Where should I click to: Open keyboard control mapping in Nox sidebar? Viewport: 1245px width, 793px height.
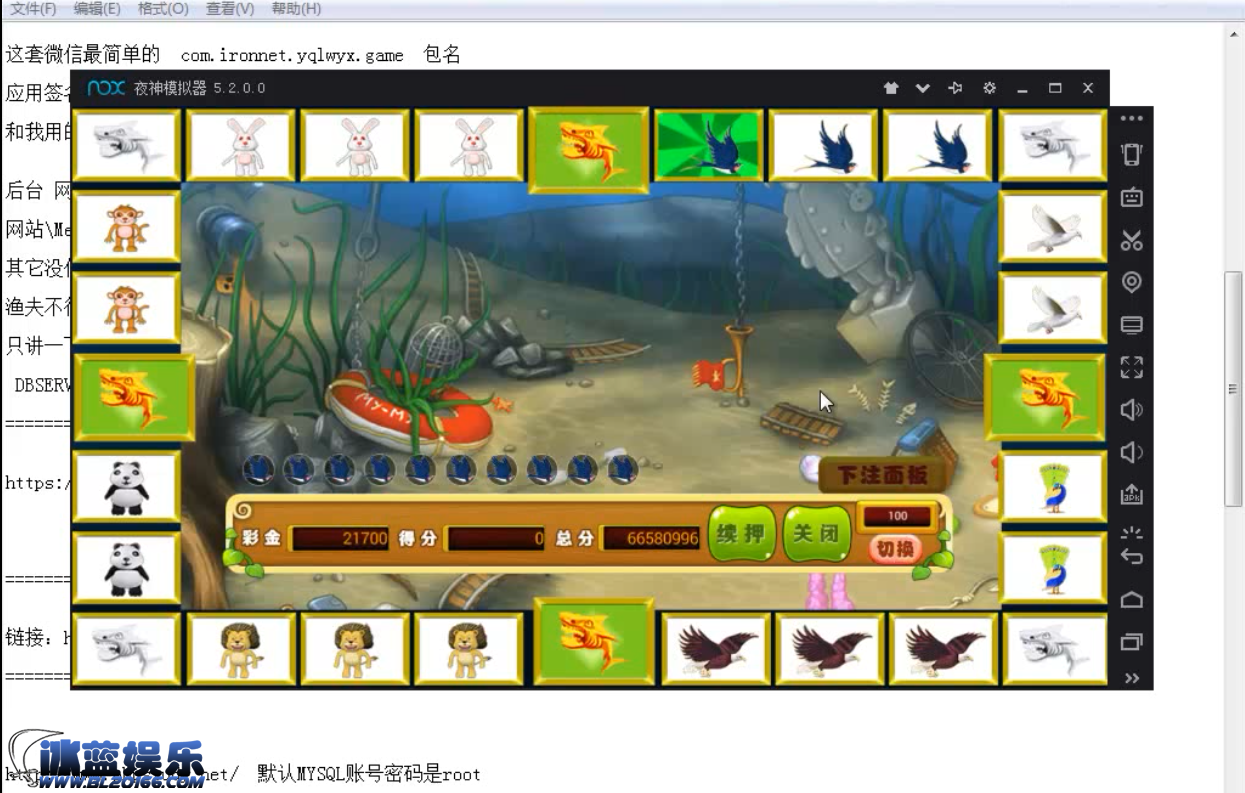click(1131, 197)
